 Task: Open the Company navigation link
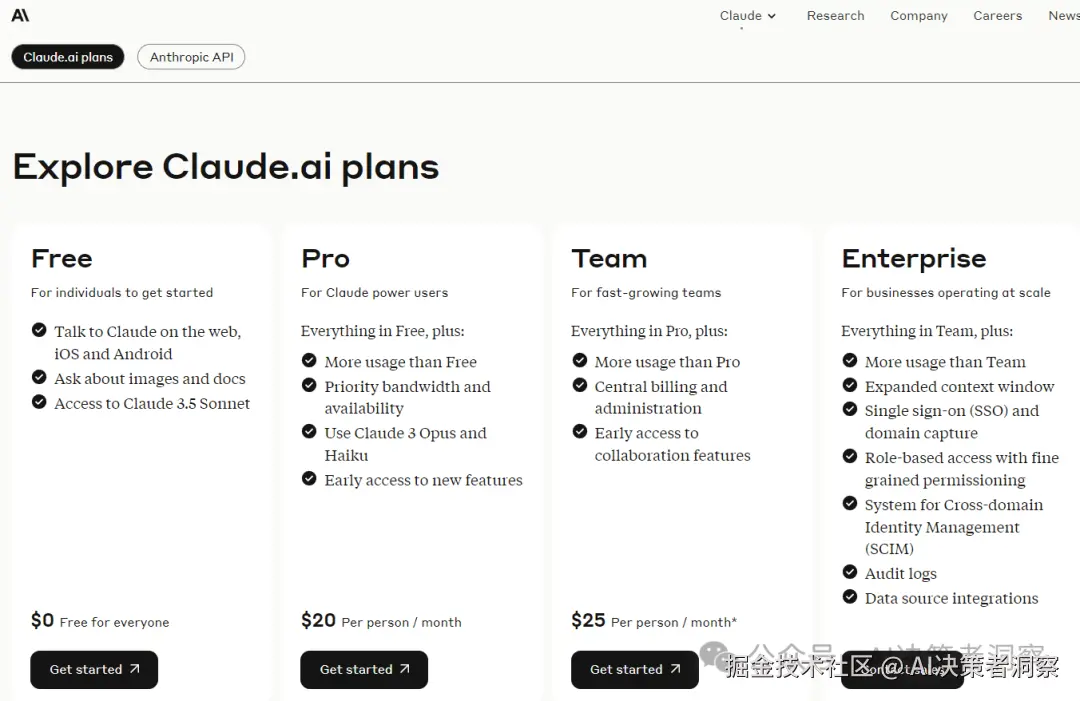[918, 16]
